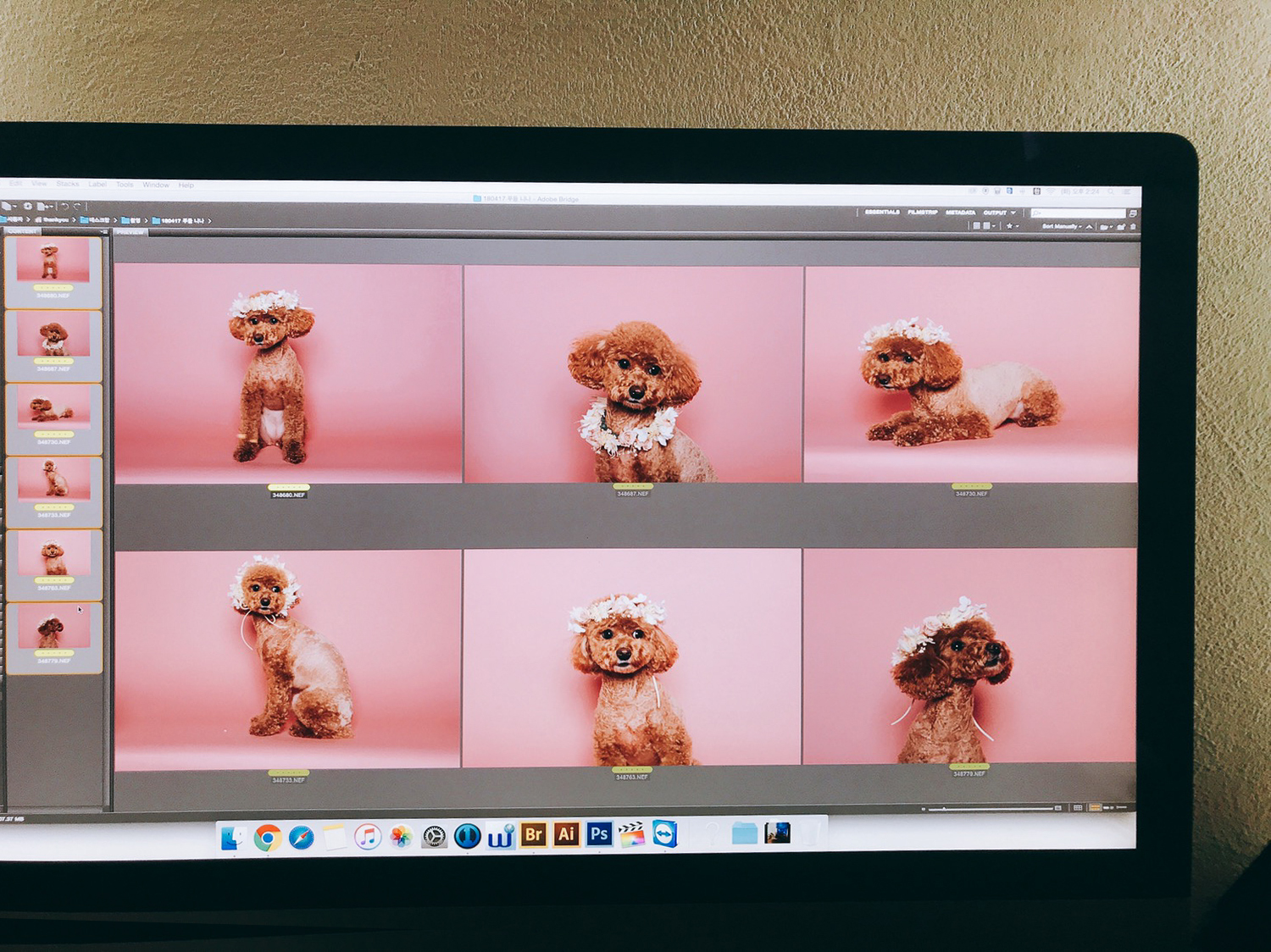
Task: Launch Adobe Illustrator from the dock
Action: 566,835
